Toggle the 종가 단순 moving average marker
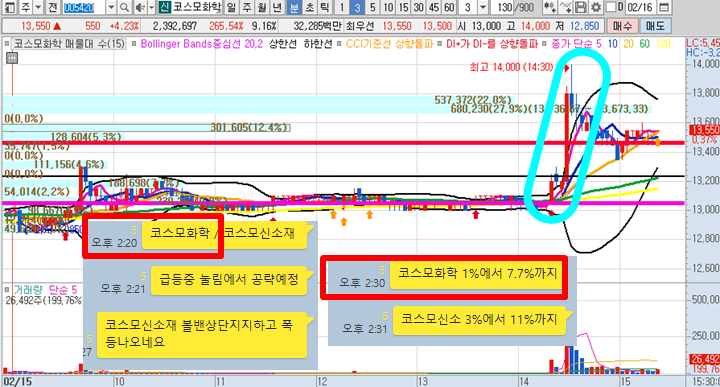Viewport: 720px width, 387px height. (x=545, y=44)
